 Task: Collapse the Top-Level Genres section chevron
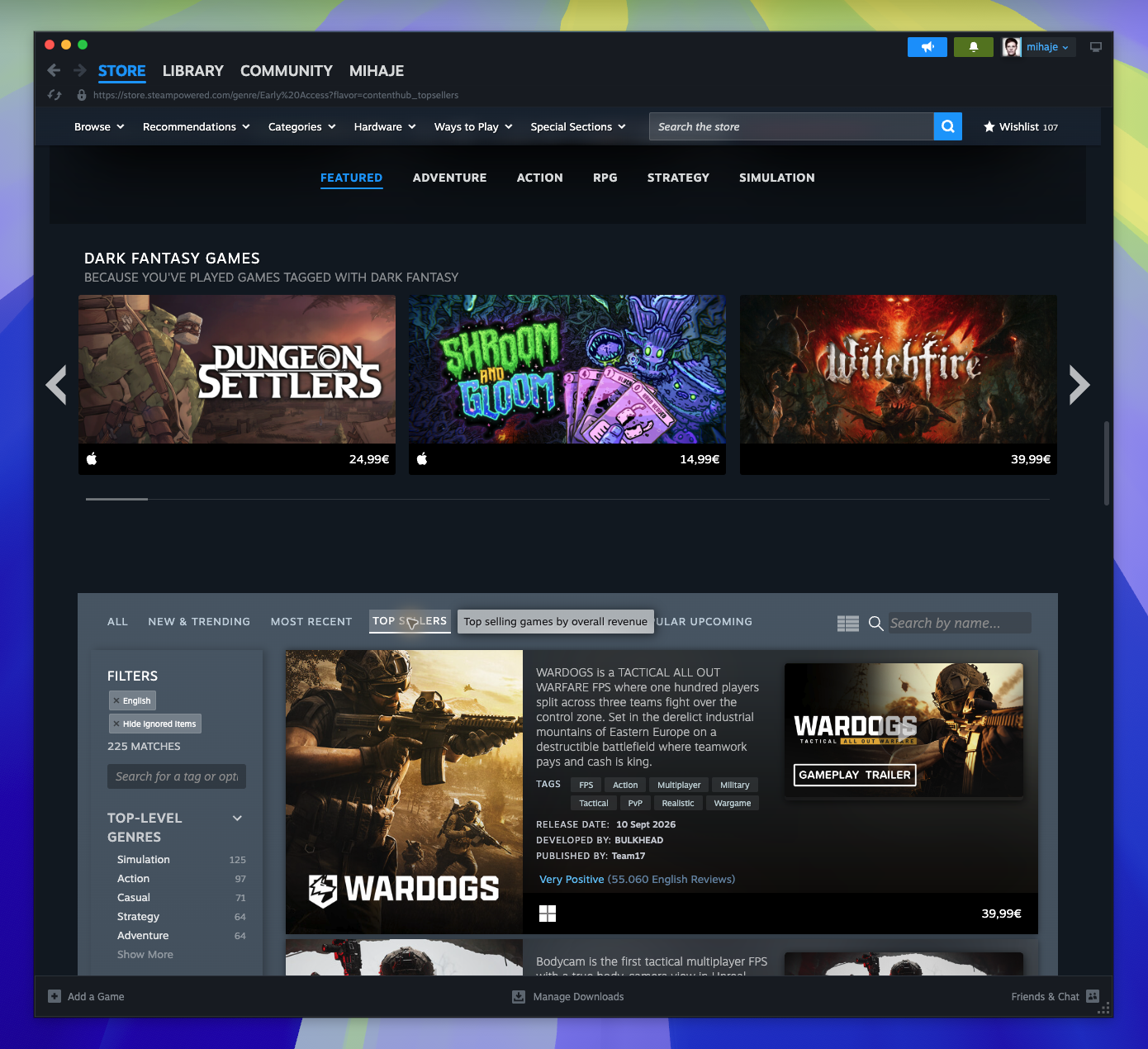[237, 819]
